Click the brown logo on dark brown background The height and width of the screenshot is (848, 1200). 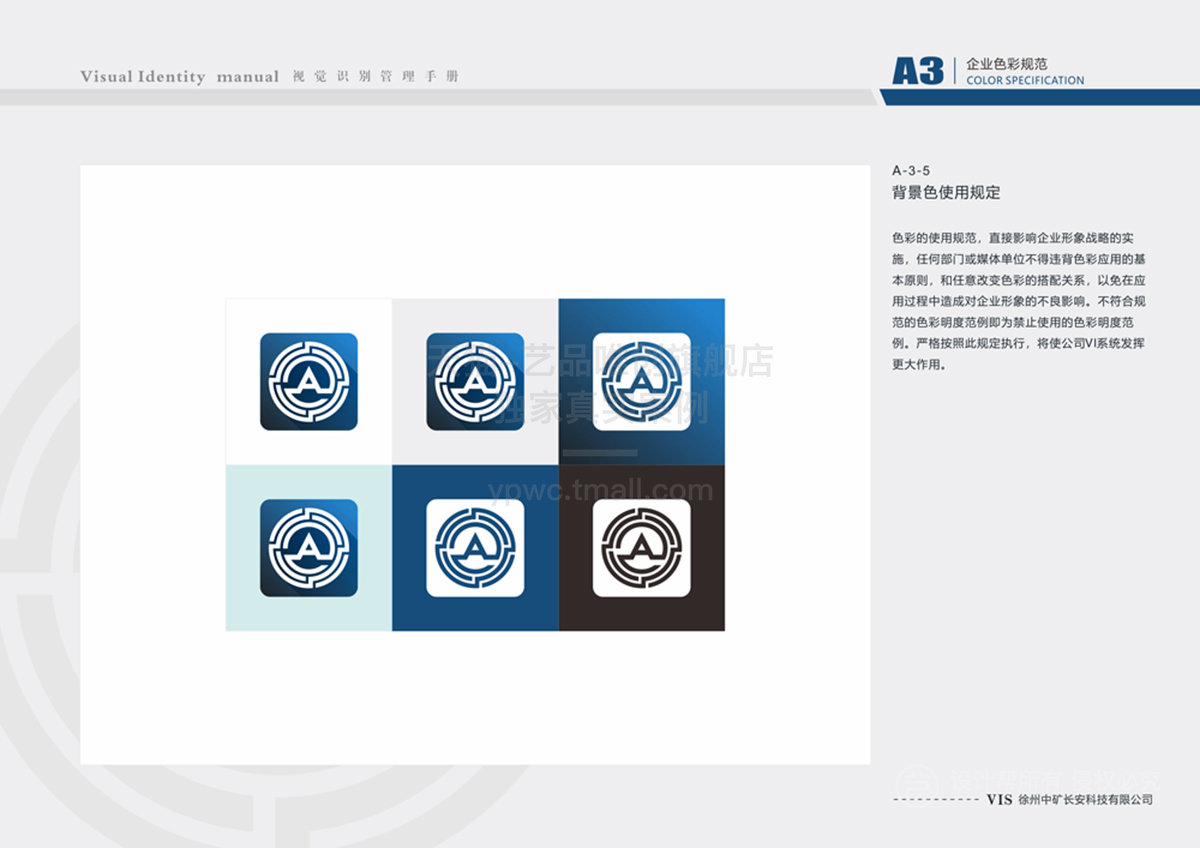[x=641, y=548]
